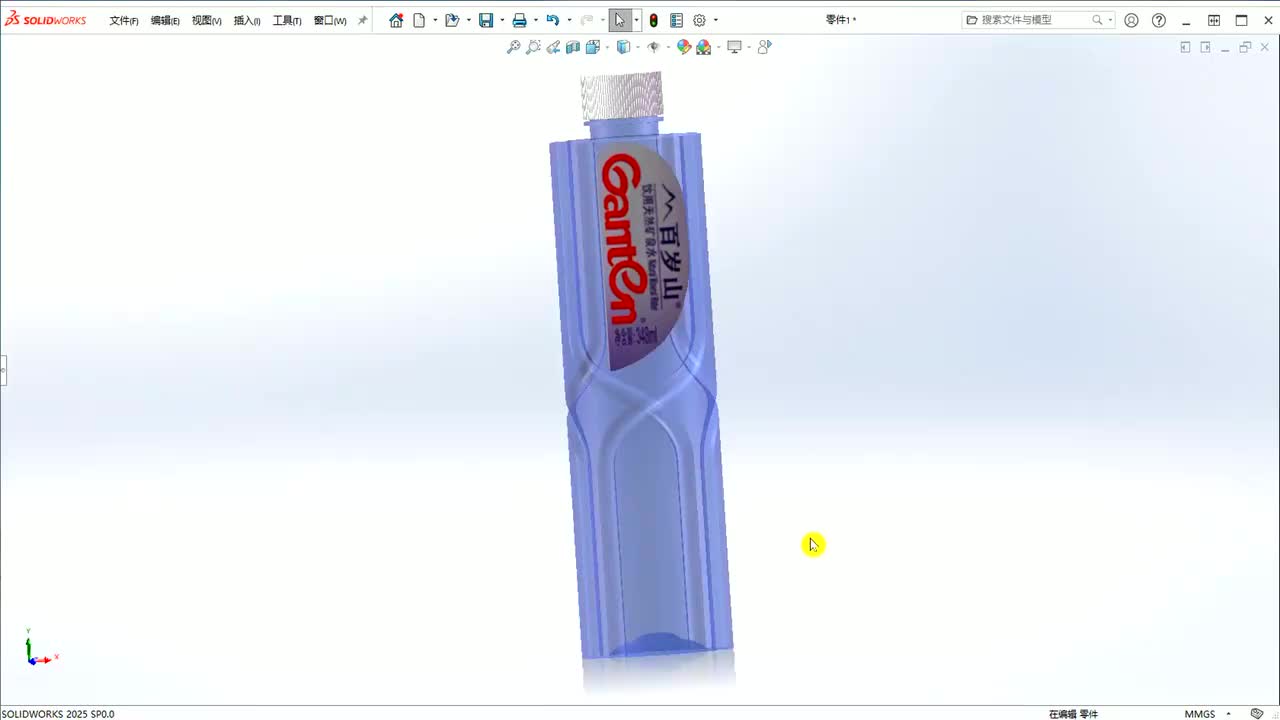1280x720 pixels.
Task: Open the 文件(F) menu
Action: [x=124, y=20]
